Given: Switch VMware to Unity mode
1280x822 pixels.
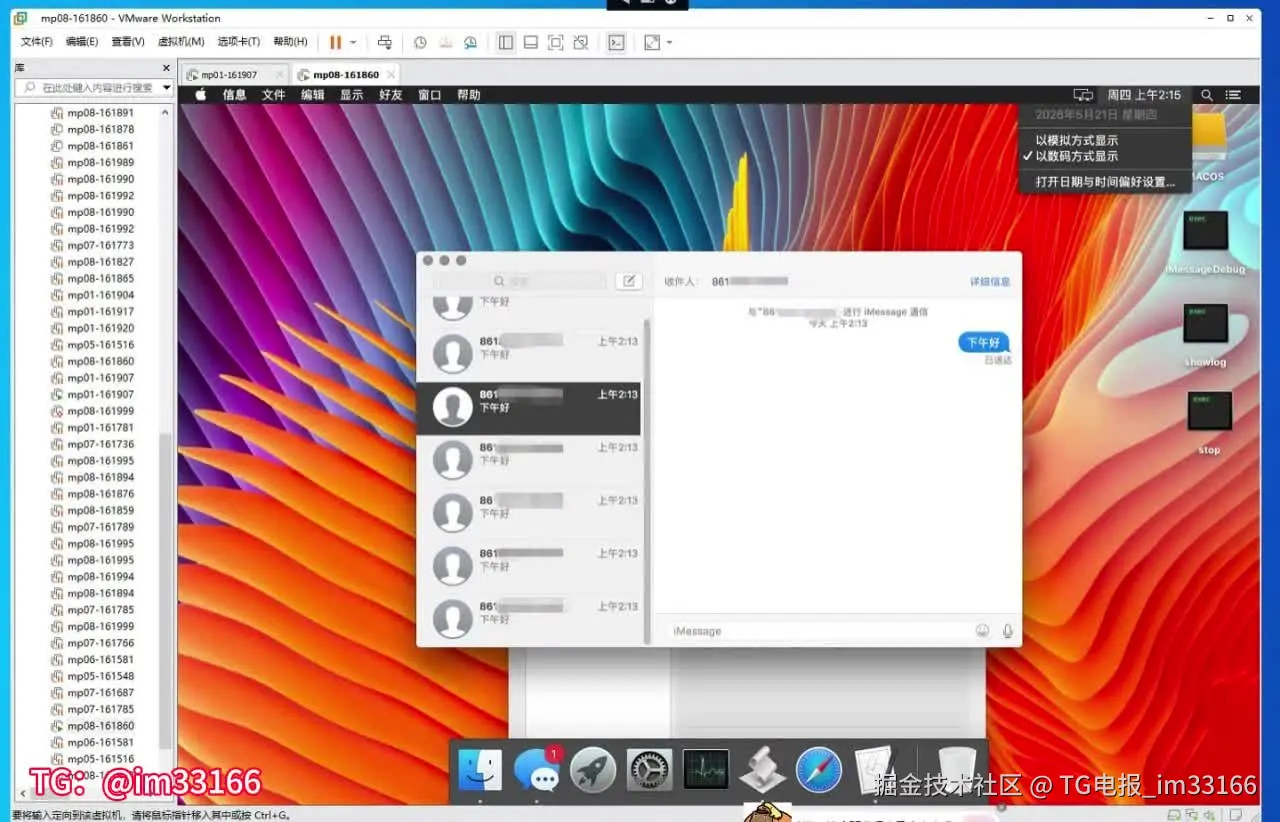Looking at the screenshot, I should click(x=581, y=42).
